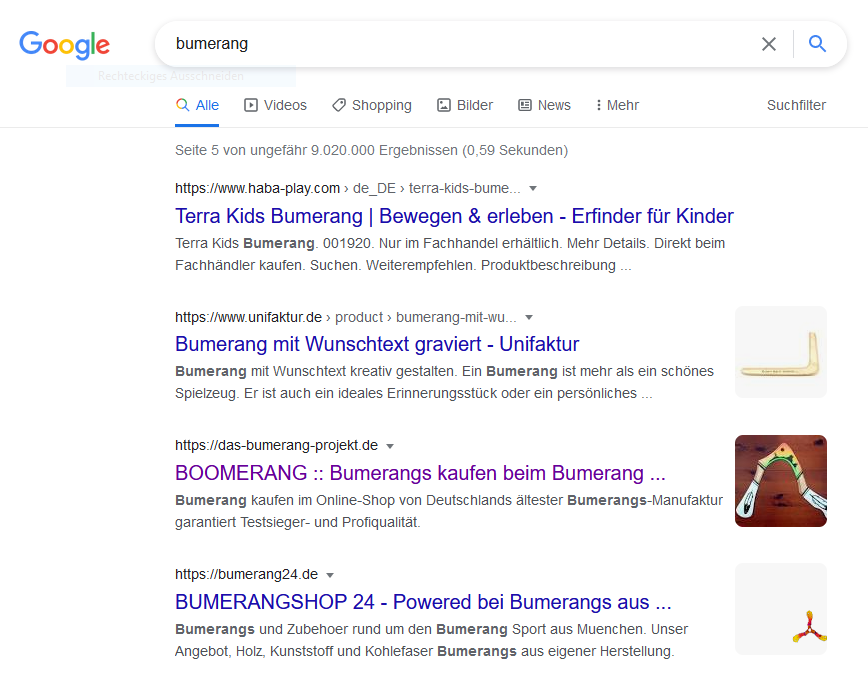Expand the unifaktur.de result dropdown arrow
The width and height of the screenshot is (868, 673).
coord(529,317)
